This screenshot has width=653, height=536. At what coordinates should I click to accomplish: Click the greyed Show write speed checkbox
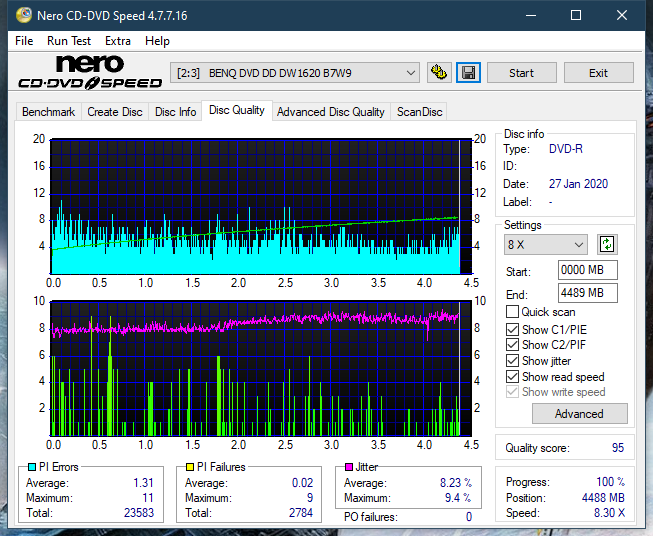click(x=512, y=392)
